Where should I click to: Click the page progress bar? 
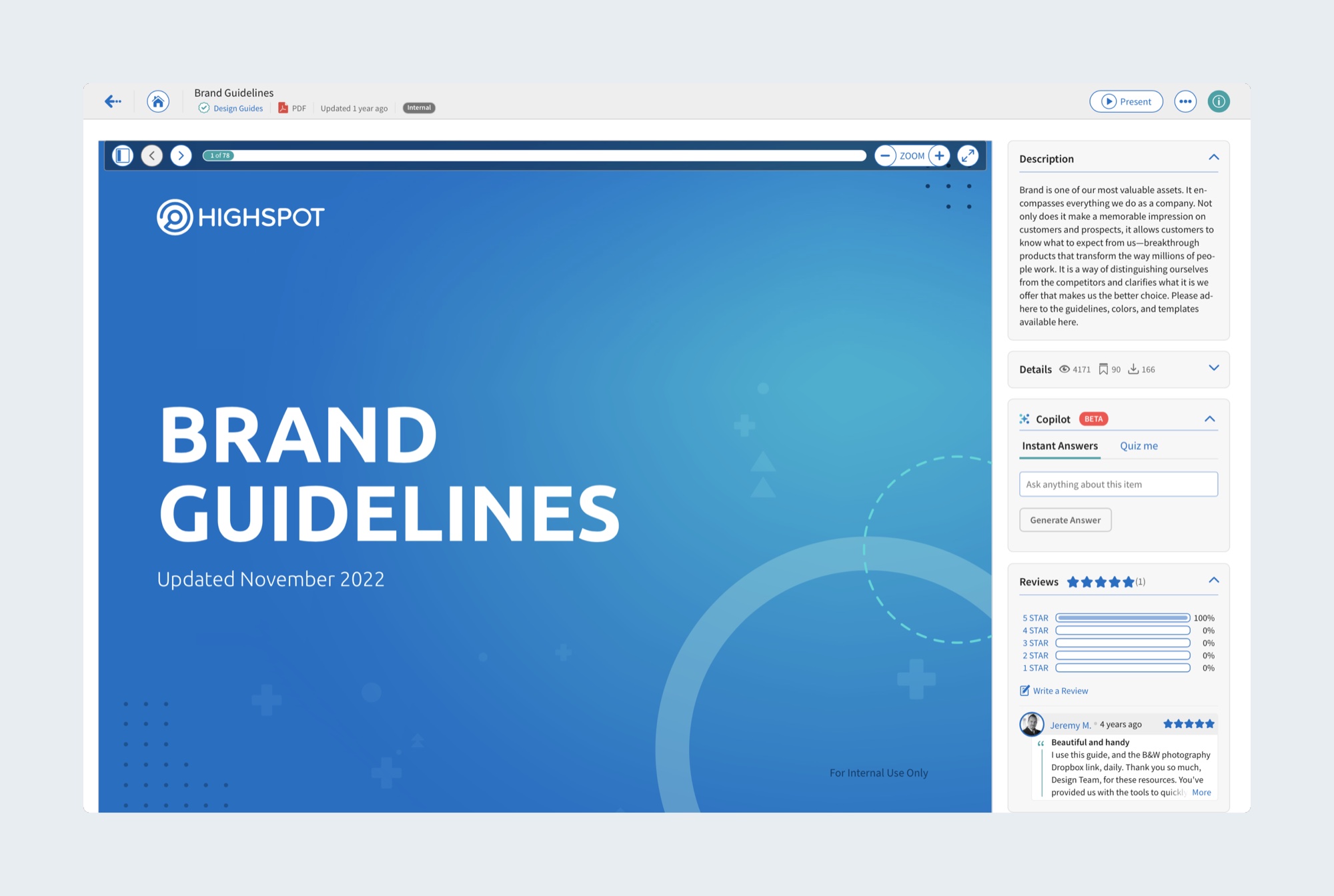tap(534, 155)
